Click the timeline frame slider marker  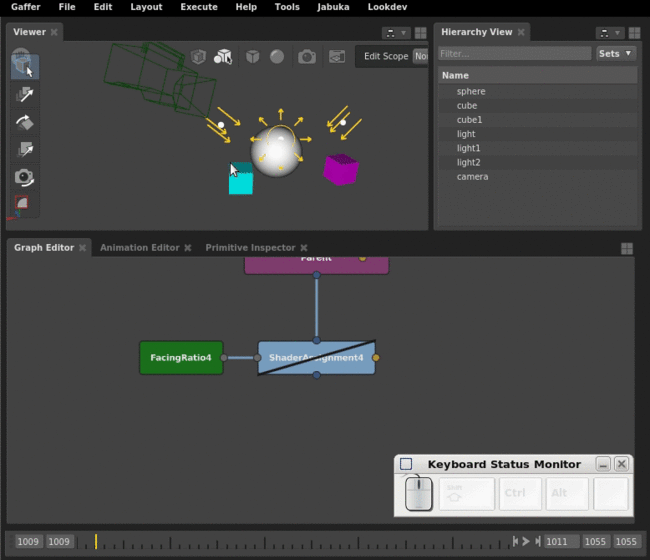[x=96, y=541]
